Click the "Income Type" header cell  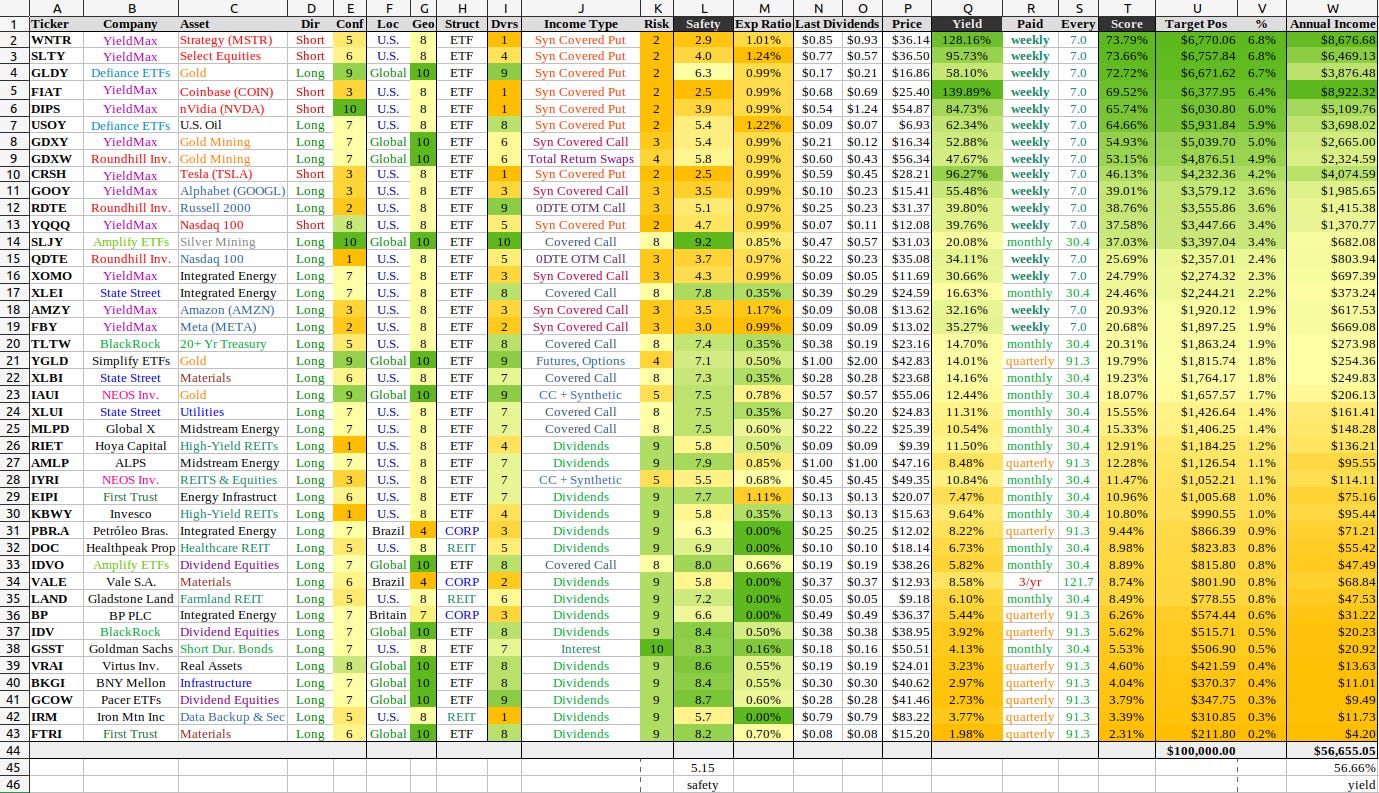click(x=581, y=23)
